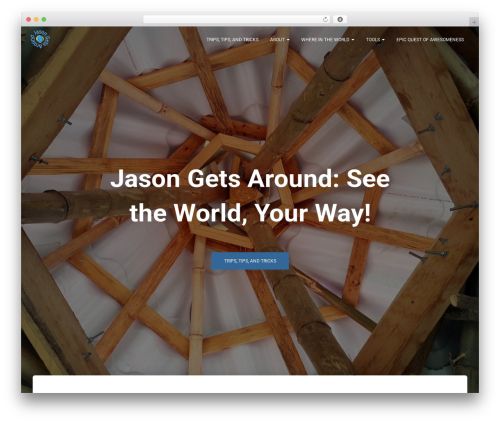
Task: Reload the page using the refresh icon
Action: [325, 19]
